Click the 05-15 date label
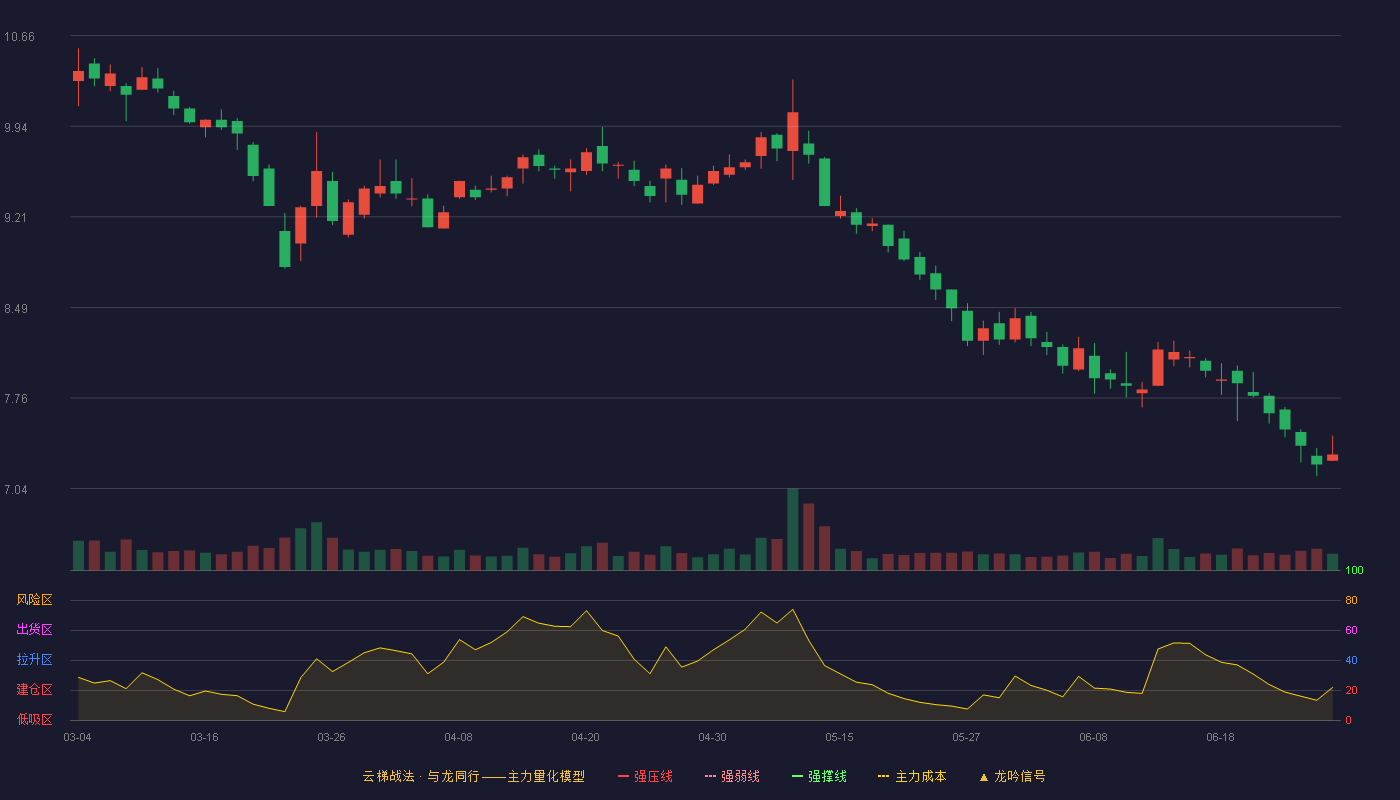1400x800 pixels. (839, 737)
